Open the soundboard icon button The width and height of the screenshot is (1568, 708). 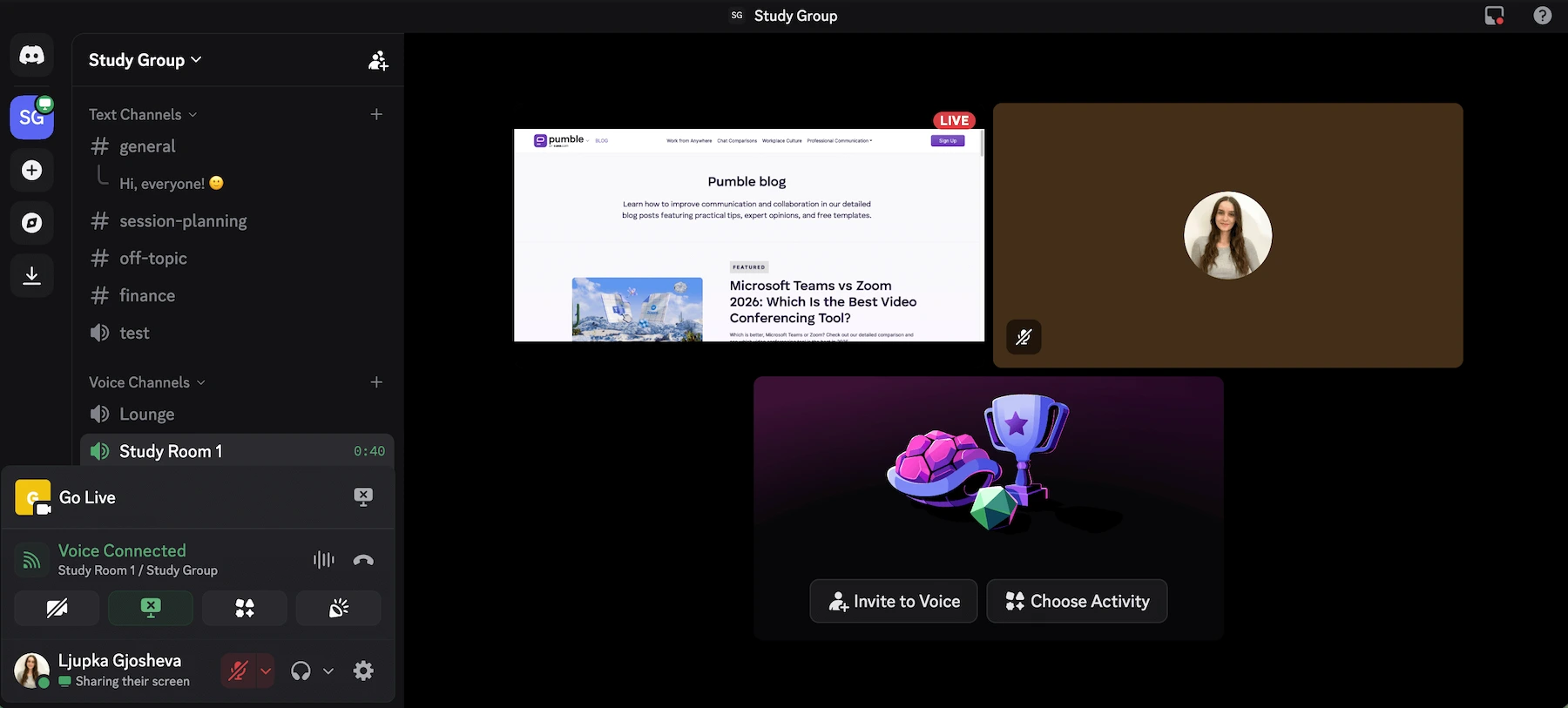(x=339, y=608)
